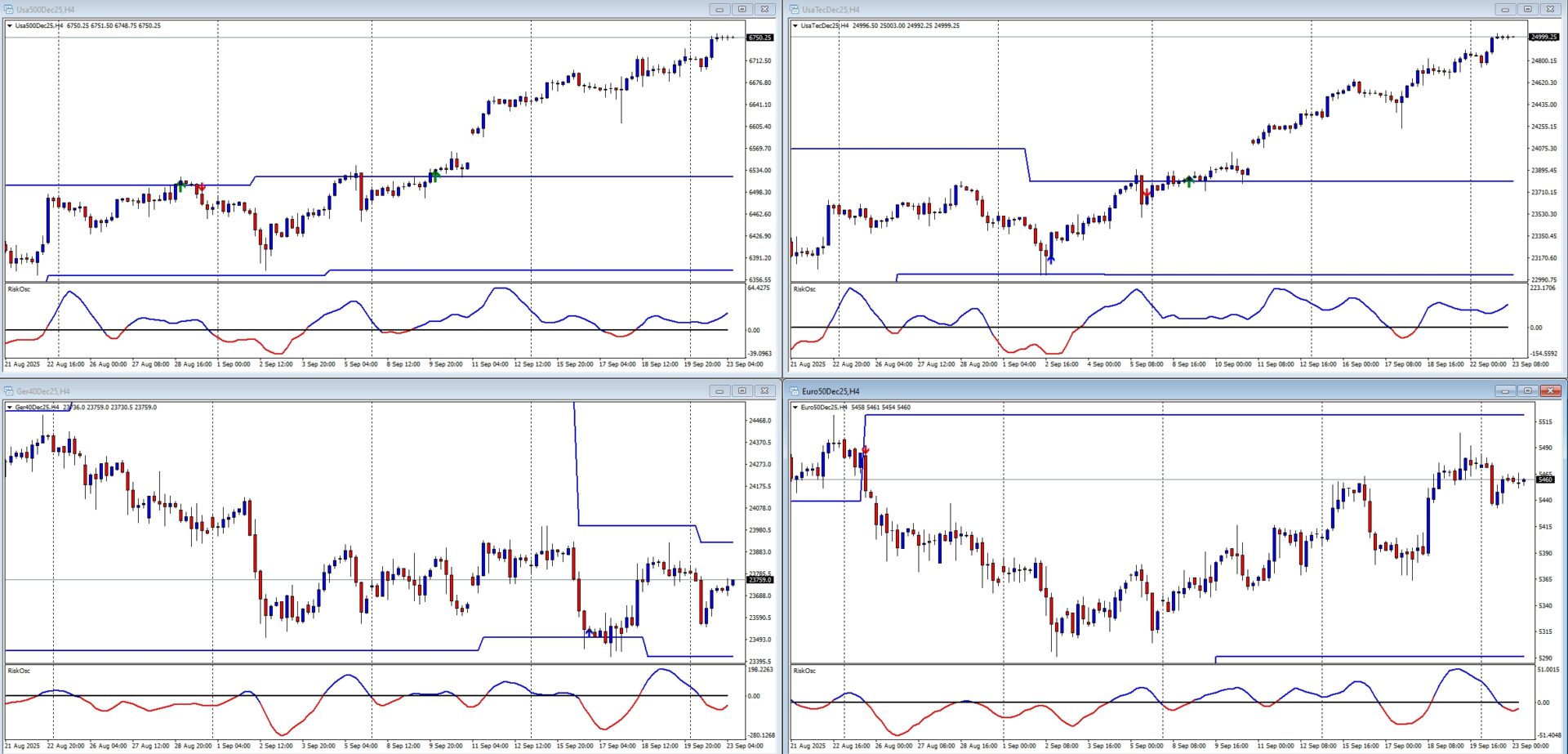Click the Euro50Dec25 chart window icon
Image resolution: width=1568 pixels, height=754 pixels.
795,391
